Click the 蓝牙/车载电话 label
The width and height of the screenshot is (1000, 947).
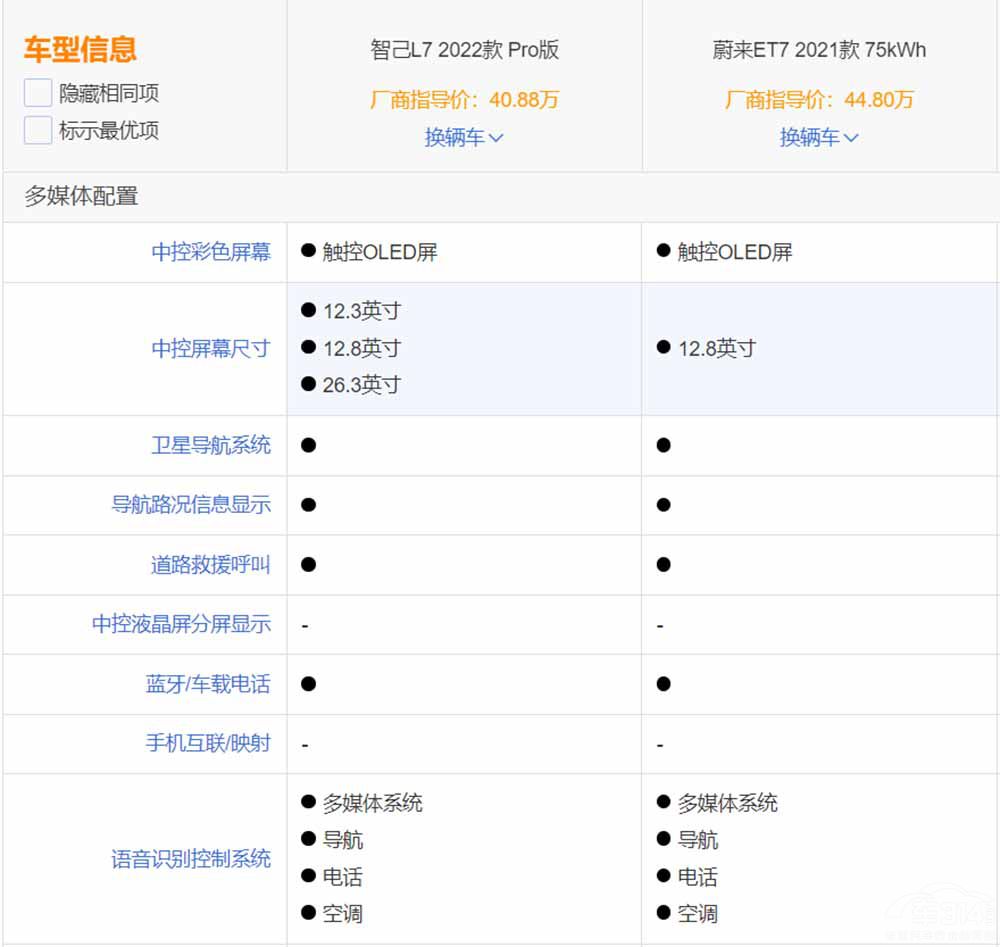click(208, 684)
